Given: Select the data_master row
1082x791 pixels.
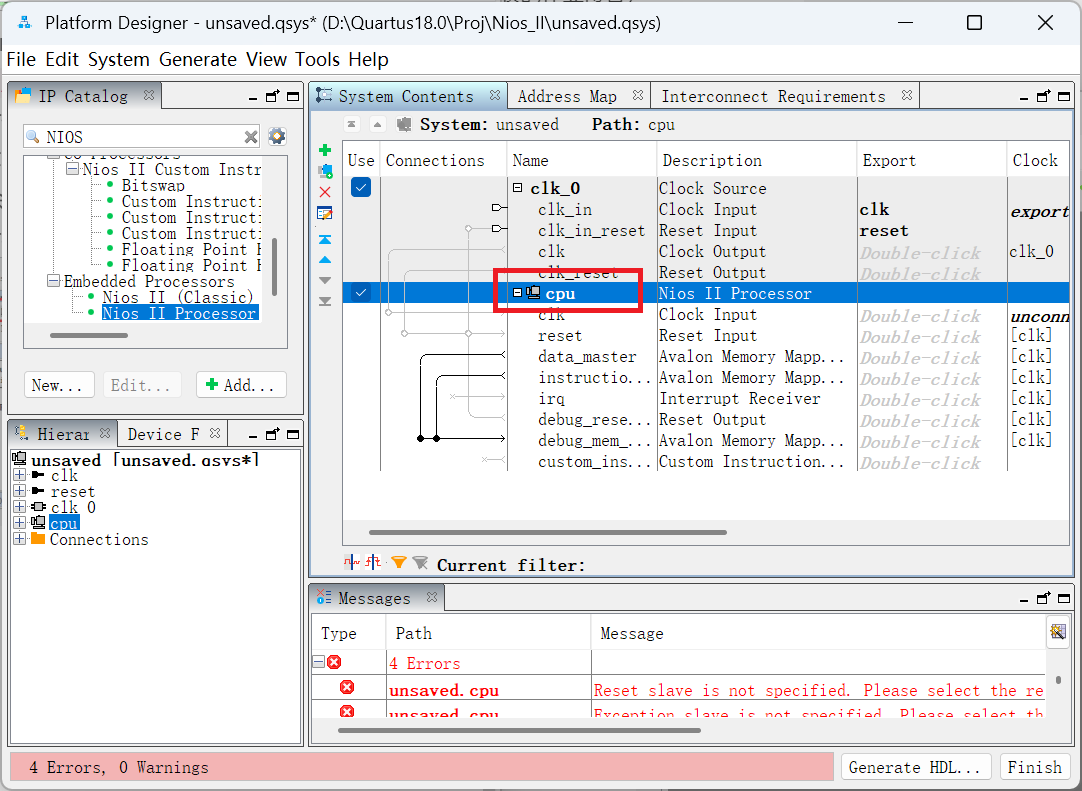Looking at the screenshot, I should [587, 357].
